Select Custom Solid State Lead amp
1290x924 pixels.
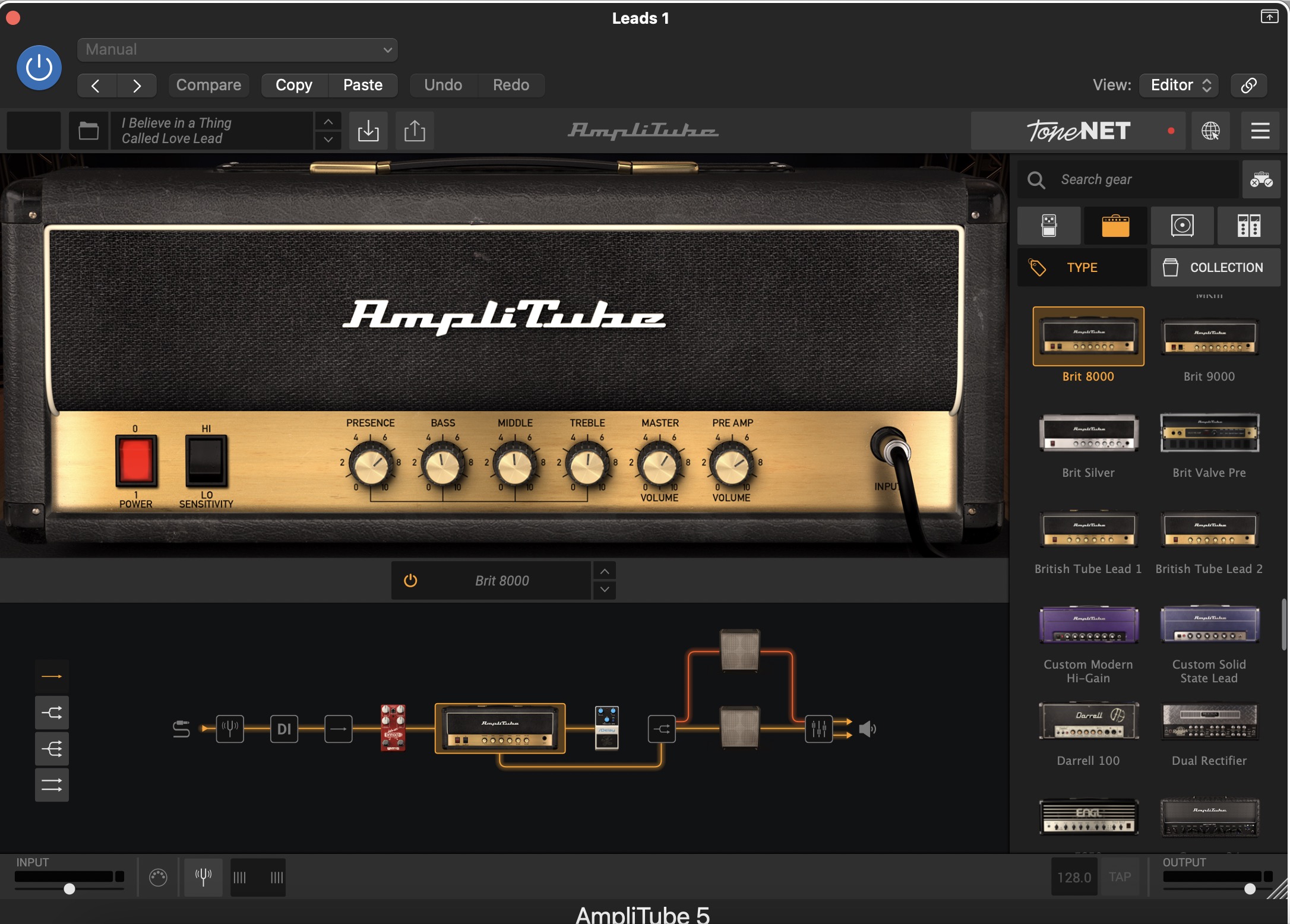click(x=1209, y=625)
